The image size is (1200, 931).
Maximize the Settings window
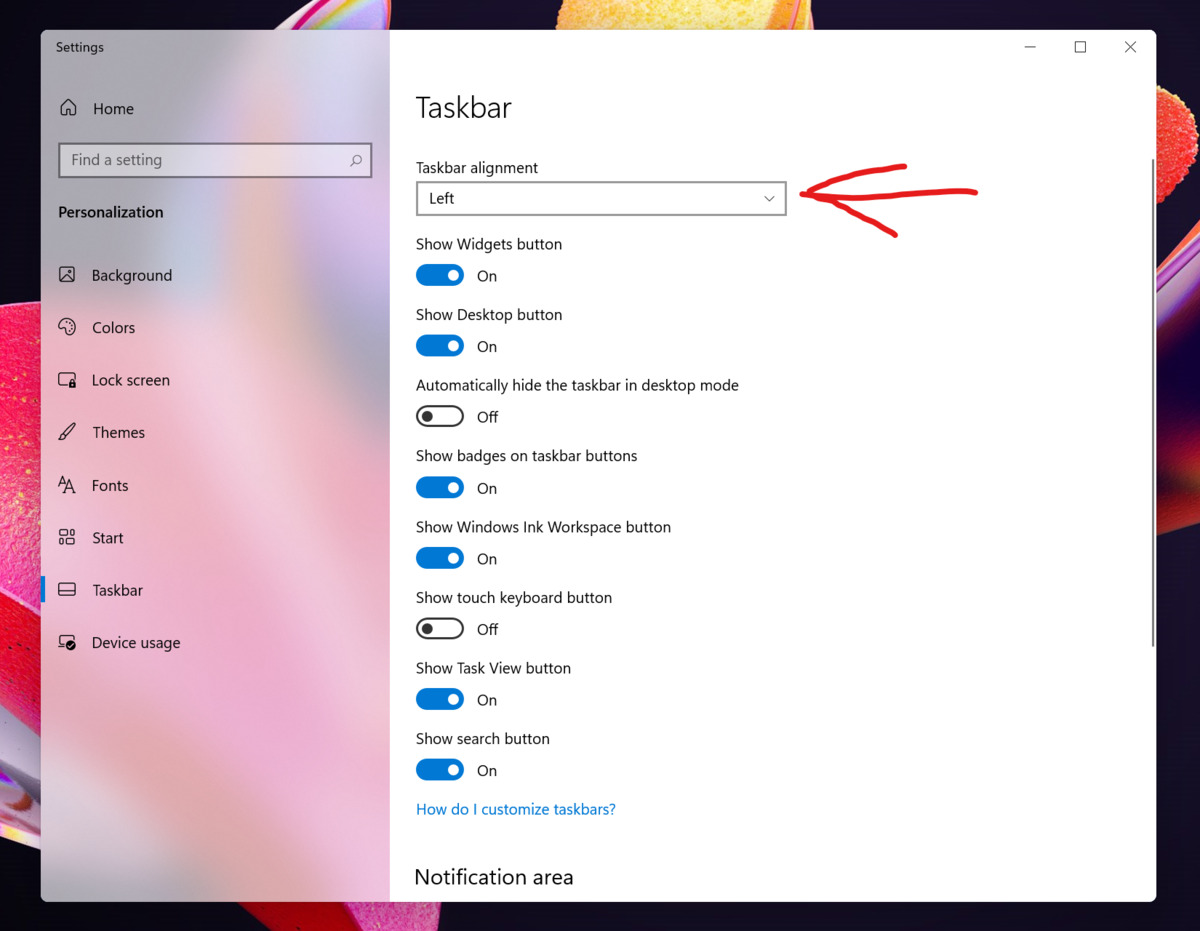coord(1080,47)
